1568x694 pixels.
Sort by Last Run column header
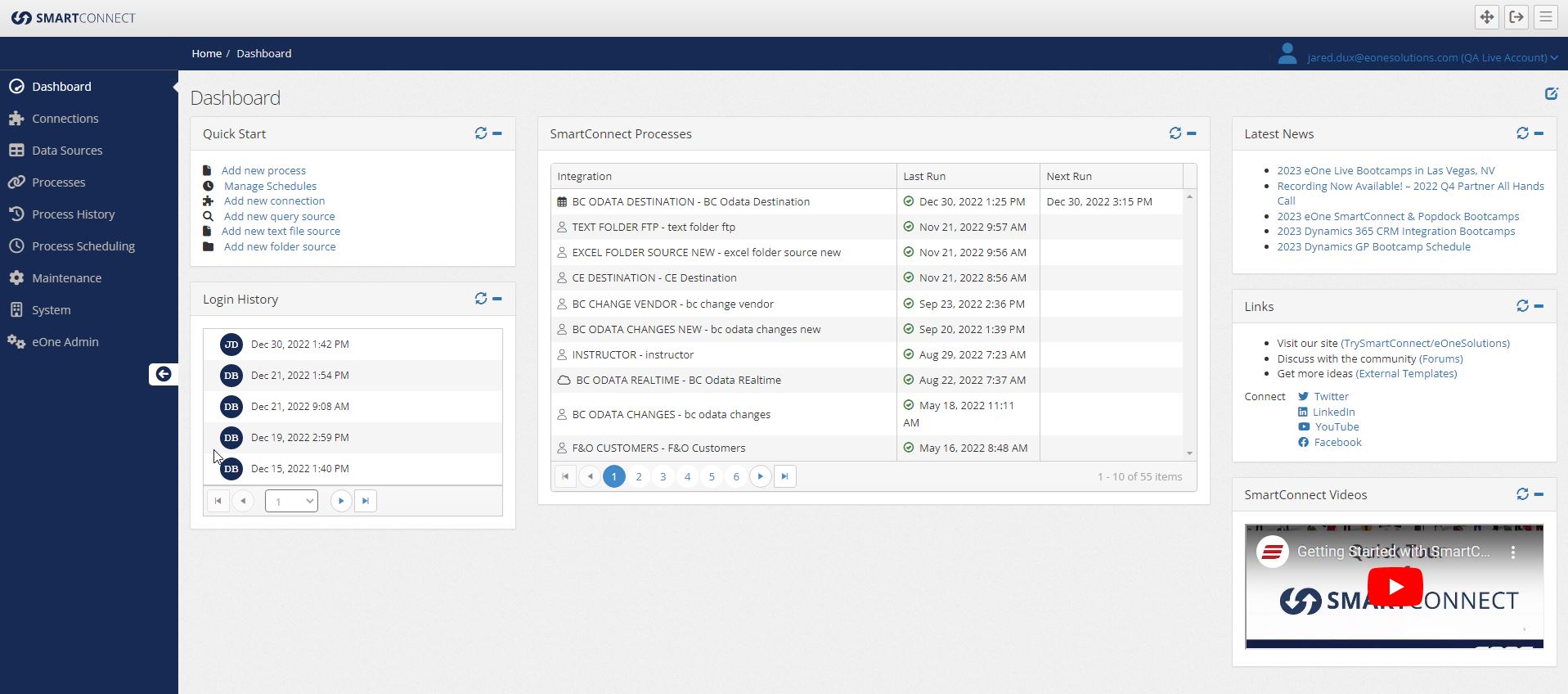(968, 176)
